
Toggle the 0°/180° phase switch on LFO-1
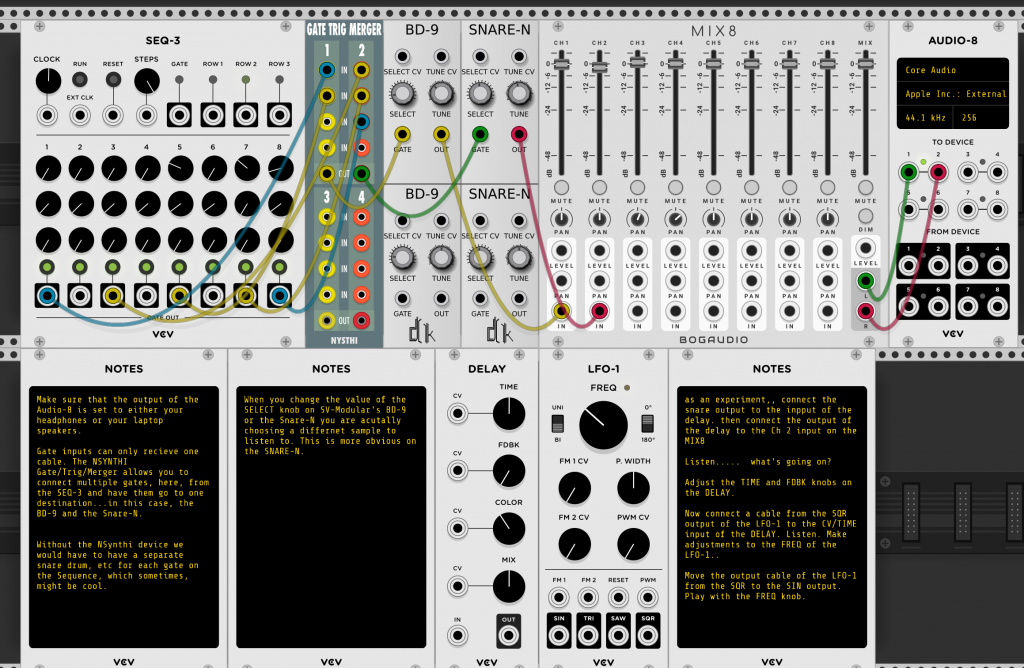[x=647, y=424]
